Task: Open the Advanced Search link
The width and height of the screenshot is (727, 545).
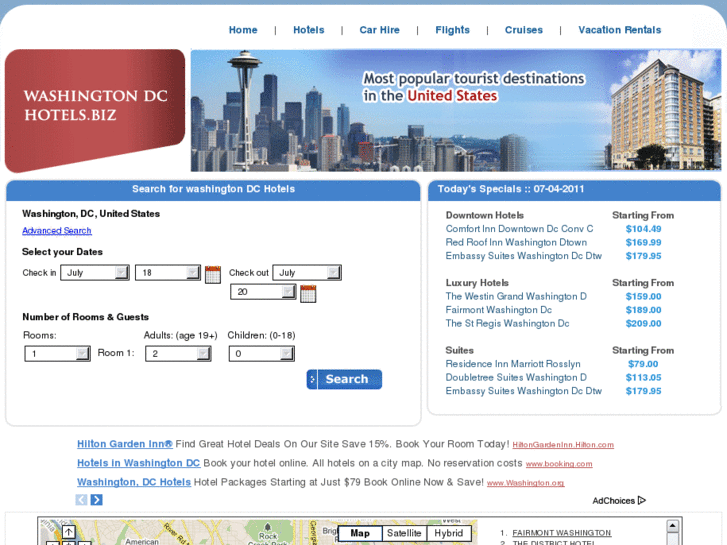Action: click(x=57, y=231)
